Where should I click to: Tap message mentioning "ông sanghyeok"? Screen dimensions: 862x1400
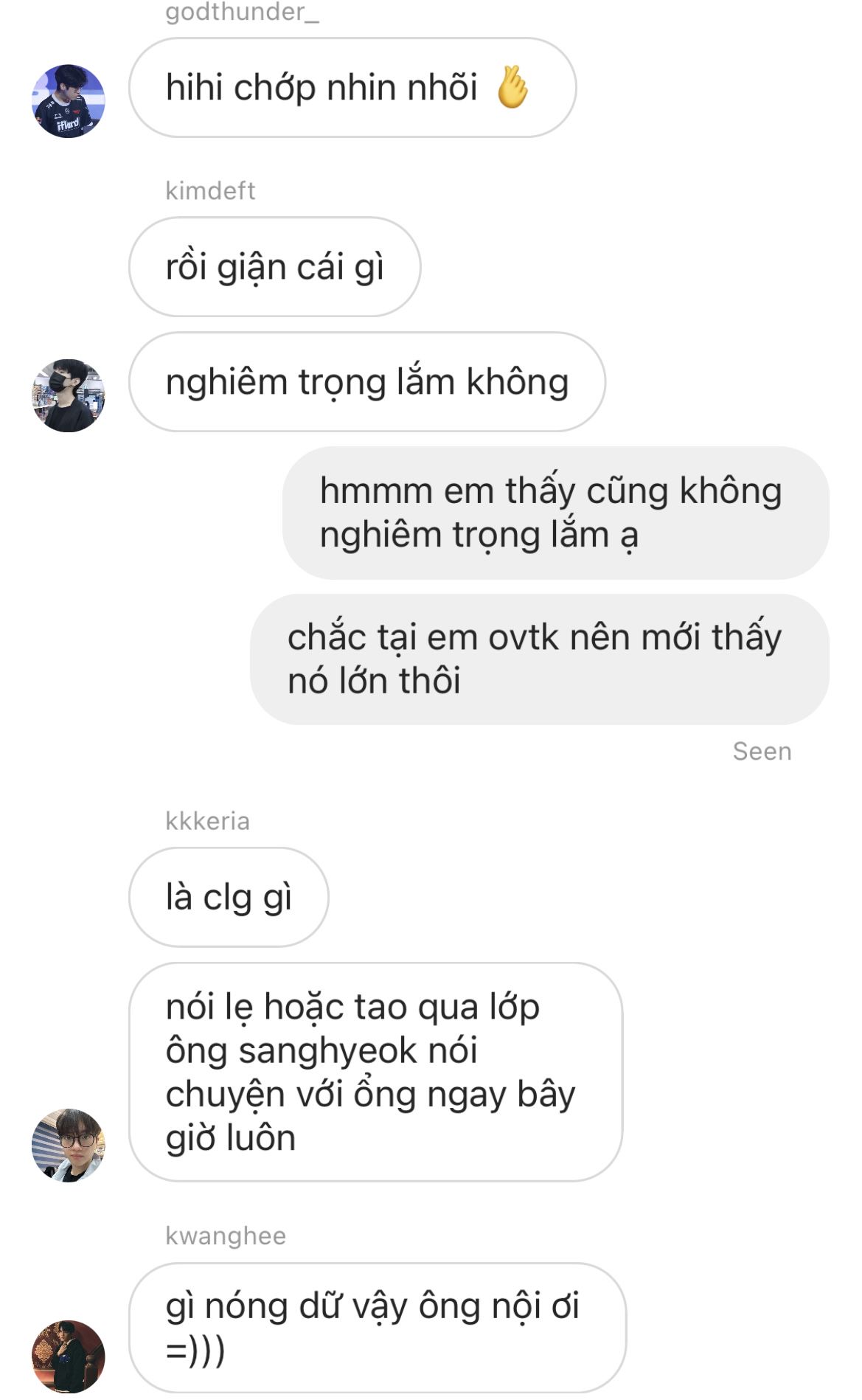376,1072
